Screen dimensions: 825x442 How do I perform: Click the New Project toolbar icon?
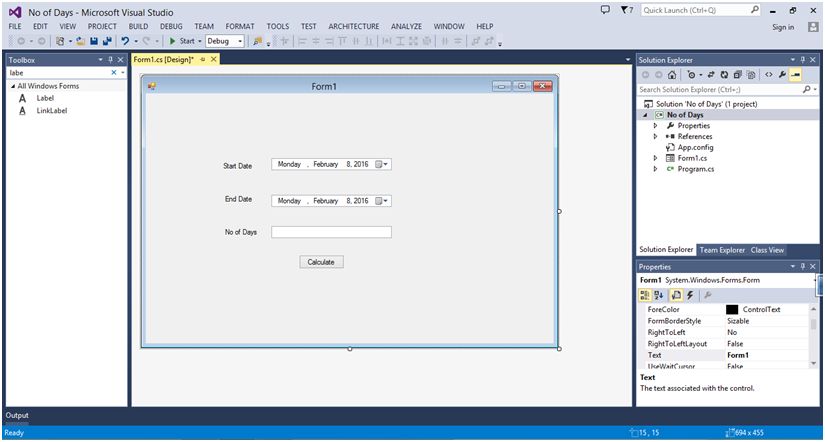(x=60, y=41)
